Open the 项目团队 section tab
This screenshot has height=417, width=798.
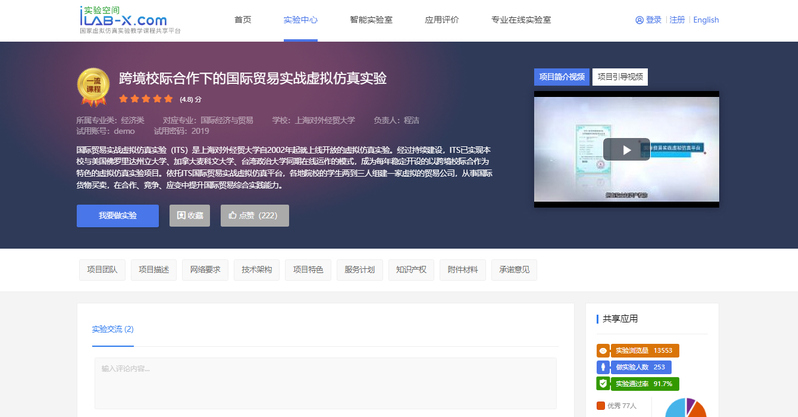click(102, 269)
